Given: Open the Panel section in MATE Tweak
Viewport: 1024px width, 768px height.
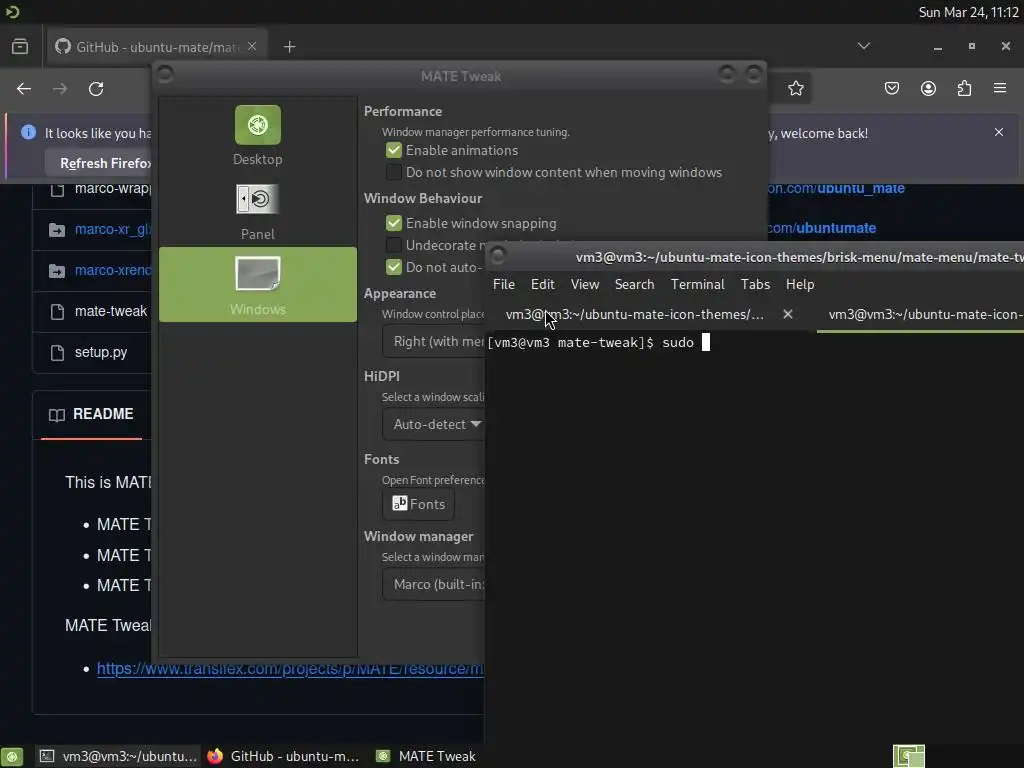Looking at the screenshot, I should click(x=257, y=212).
